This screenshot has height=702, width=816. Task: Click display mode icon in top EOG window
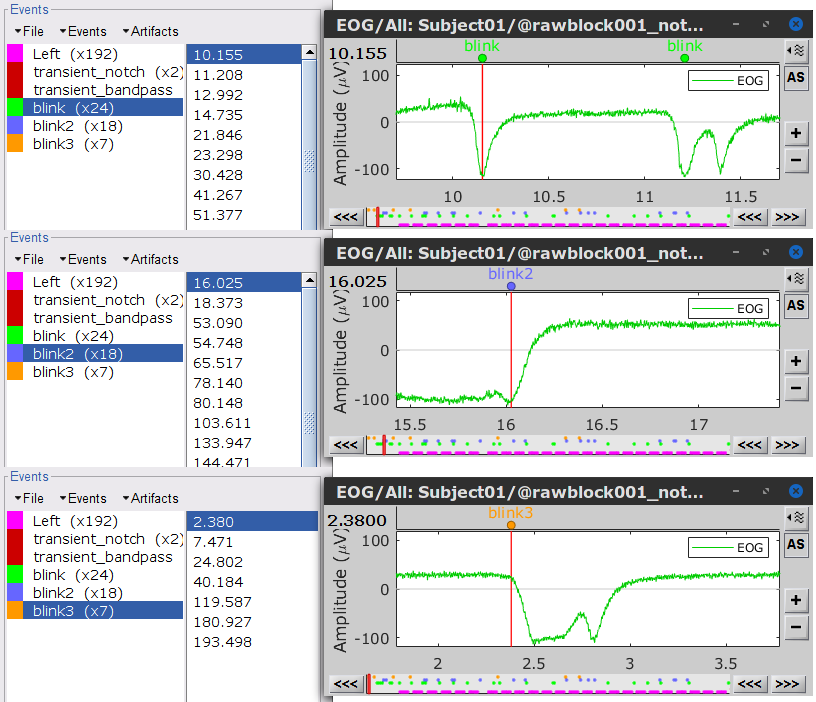tap(796, 49)
